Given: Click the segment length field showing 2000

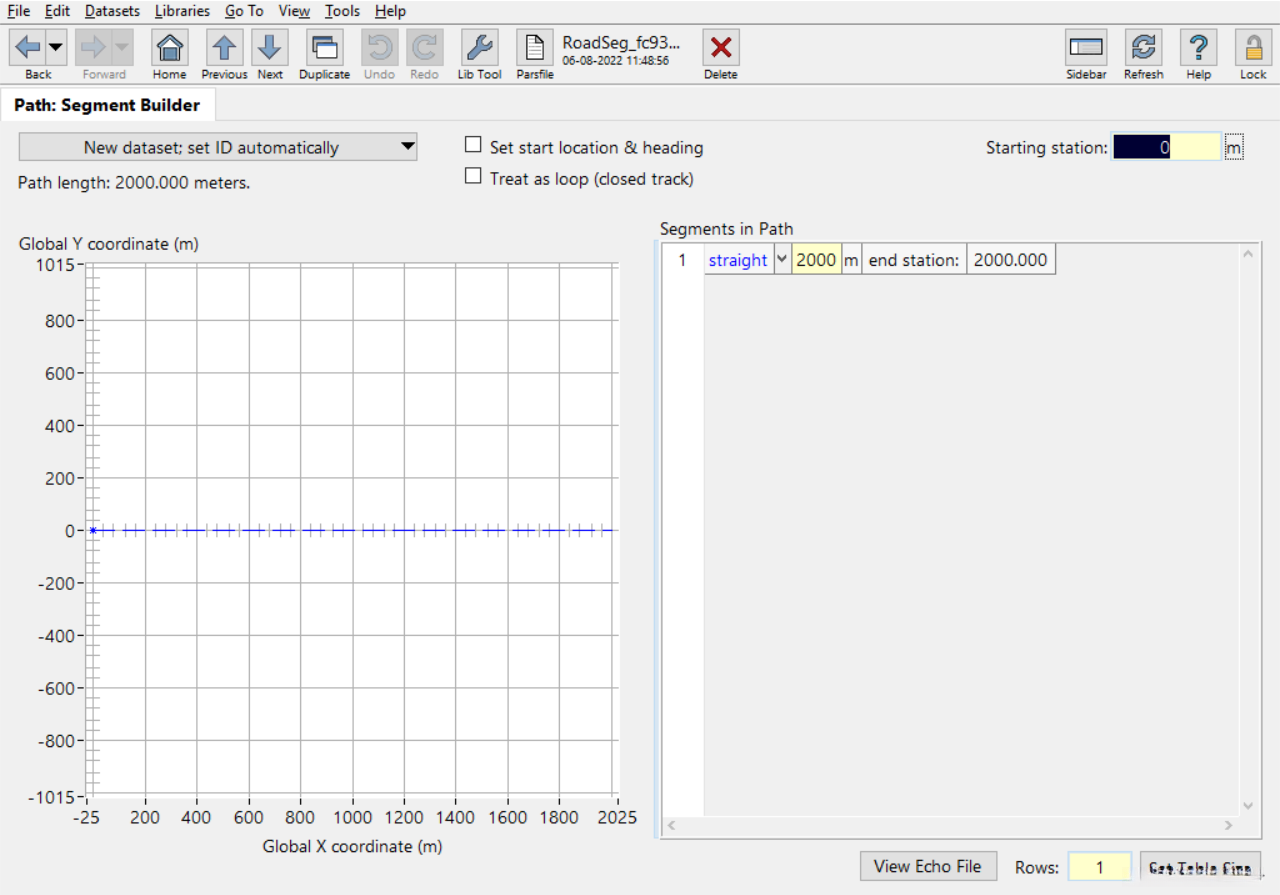Looking at the screenshot, I should coord(815,260).
